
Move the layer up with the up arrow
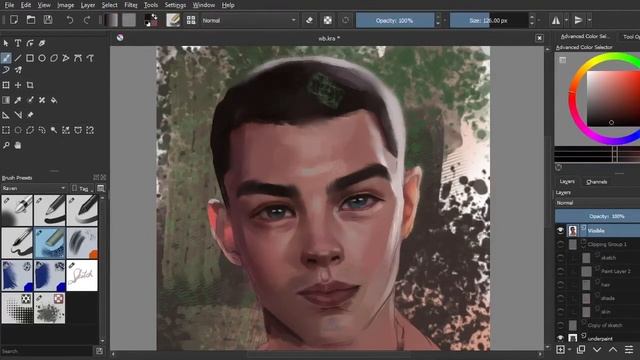click(613, 350)
